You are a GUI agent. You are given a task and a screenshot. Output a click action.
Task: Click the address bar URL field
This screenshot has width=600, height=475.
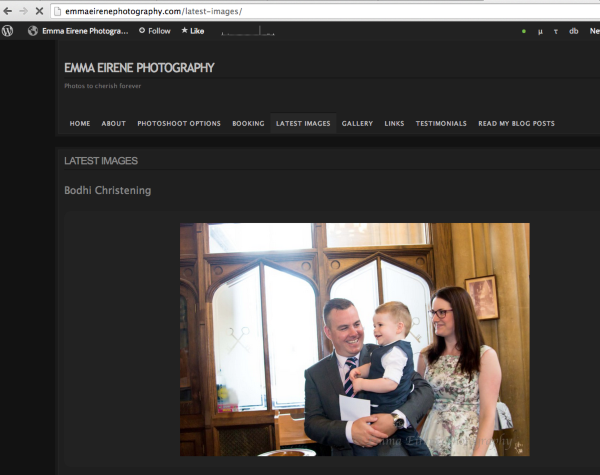click(x=325, y=11)
